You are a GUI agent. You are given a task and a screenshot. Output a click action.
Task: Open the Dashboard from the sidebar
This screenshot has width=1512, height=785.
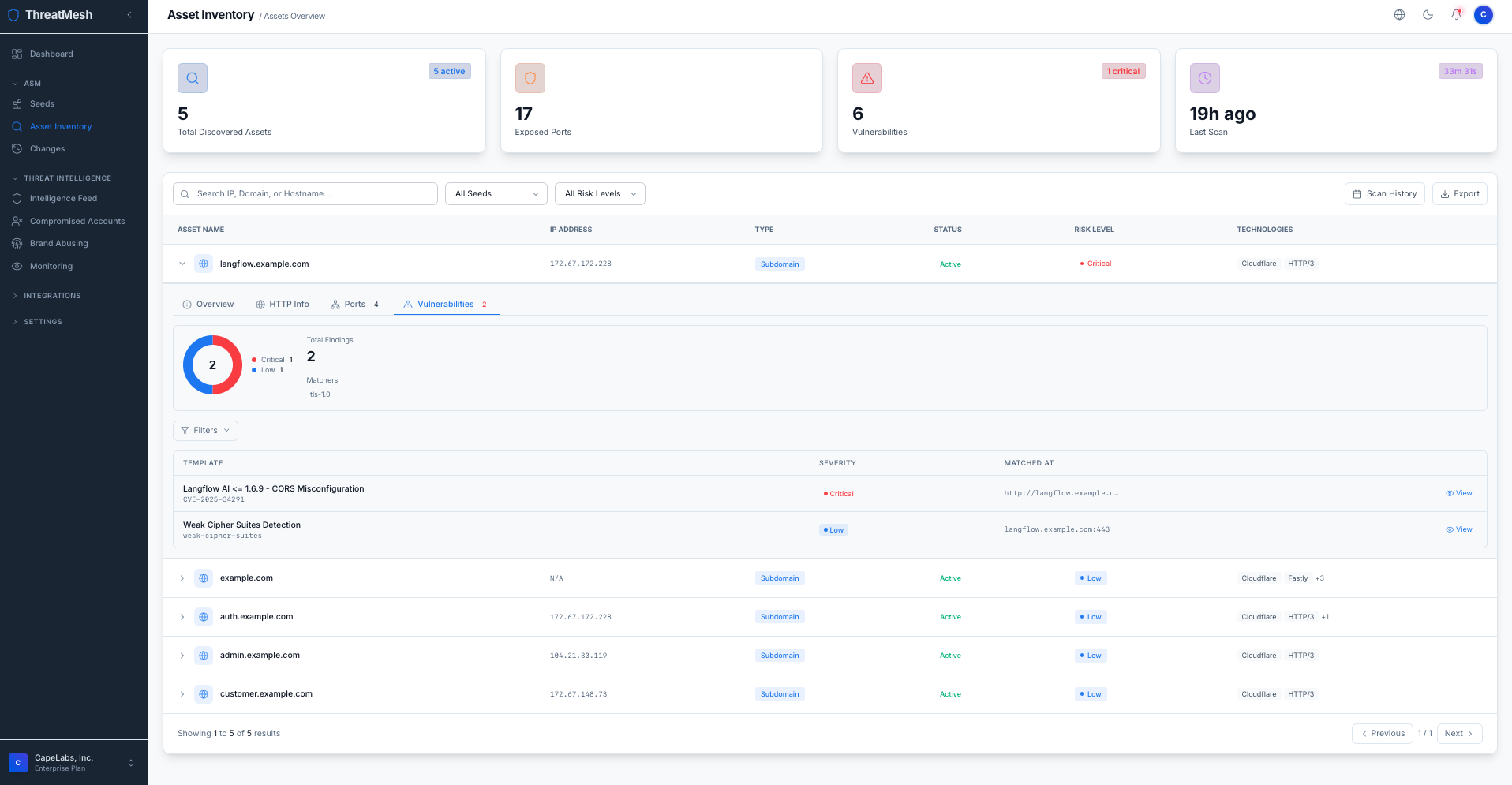(52, 54)
